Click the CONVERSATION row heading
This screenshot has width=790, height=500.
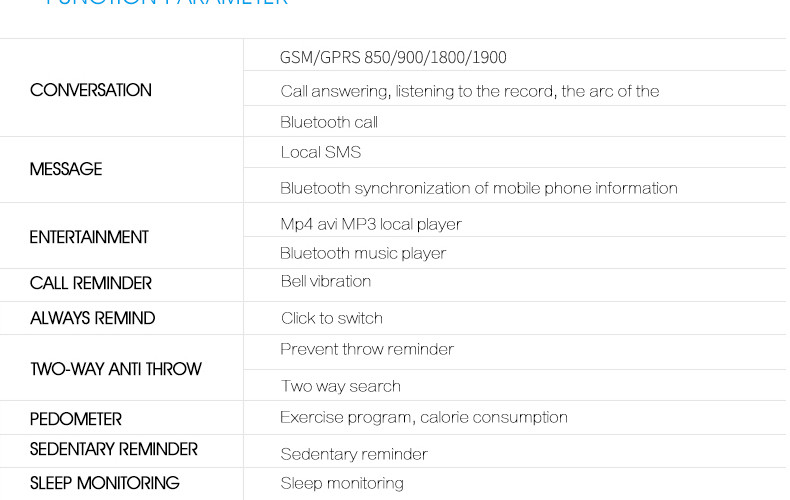click(91, 90)
